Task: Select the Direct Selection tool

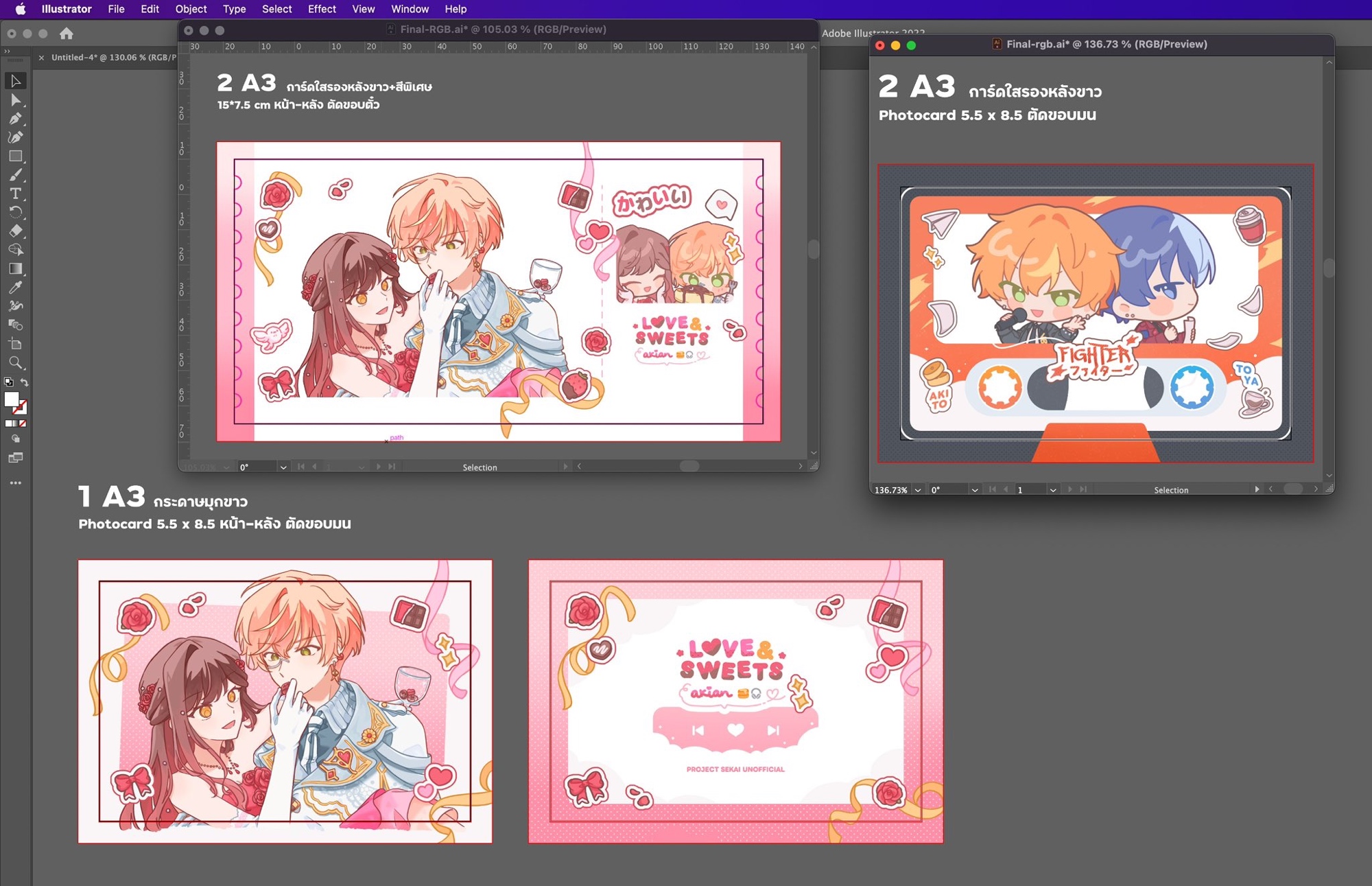Action: (x=15, y=100)
